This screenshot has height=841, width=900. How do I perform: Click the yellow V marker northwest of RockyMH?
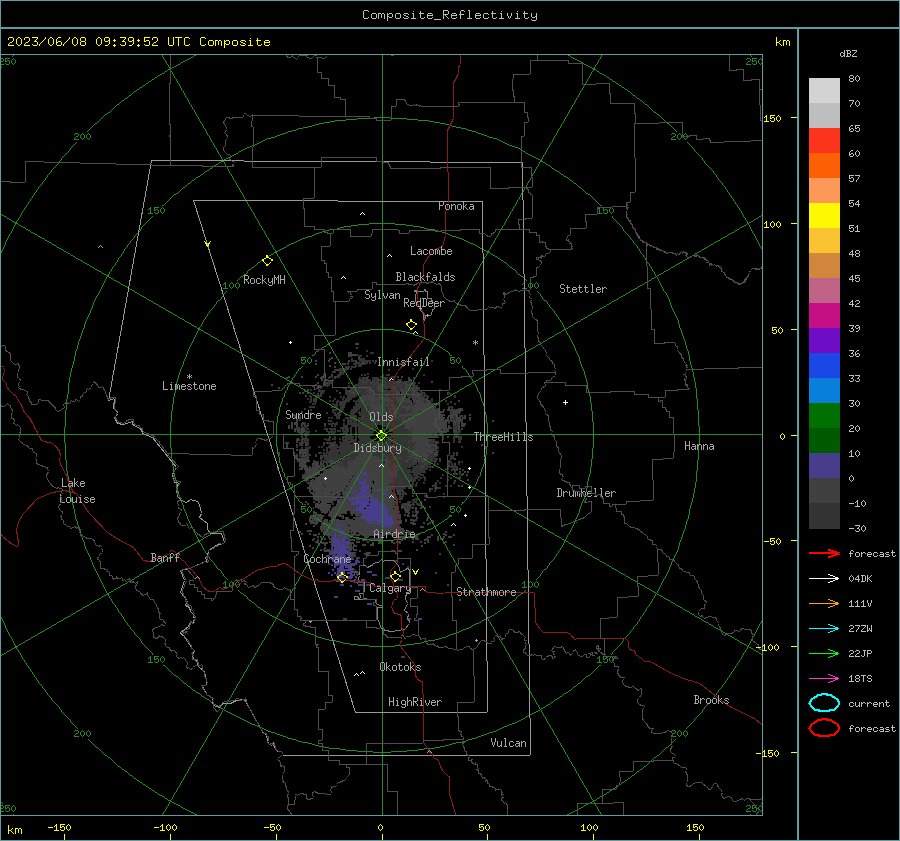coord(208,244)
